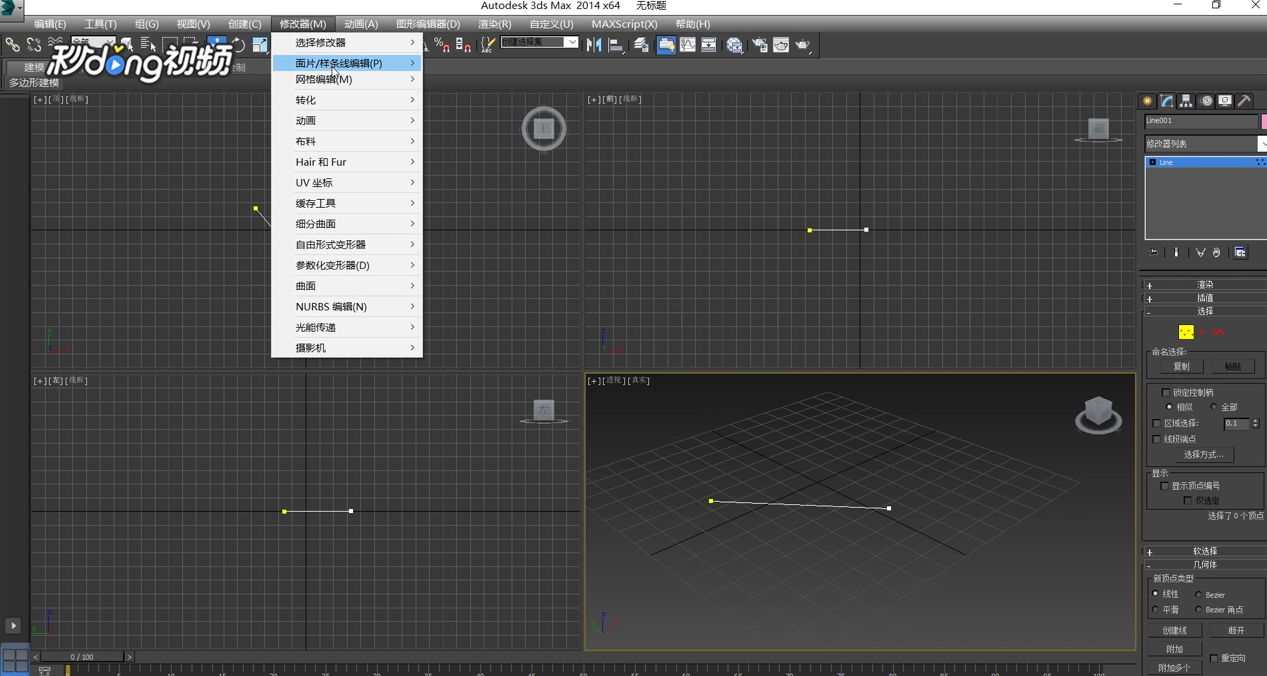This screenshot has height=676, width=1267.
Task: Select 平滑 vertex type radio
Action: [1156, 609]
